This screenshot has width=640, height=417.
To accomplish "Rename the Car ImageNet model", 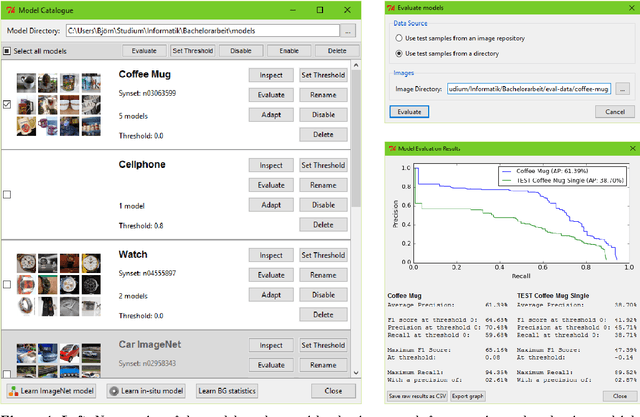I will coord(323,365).
